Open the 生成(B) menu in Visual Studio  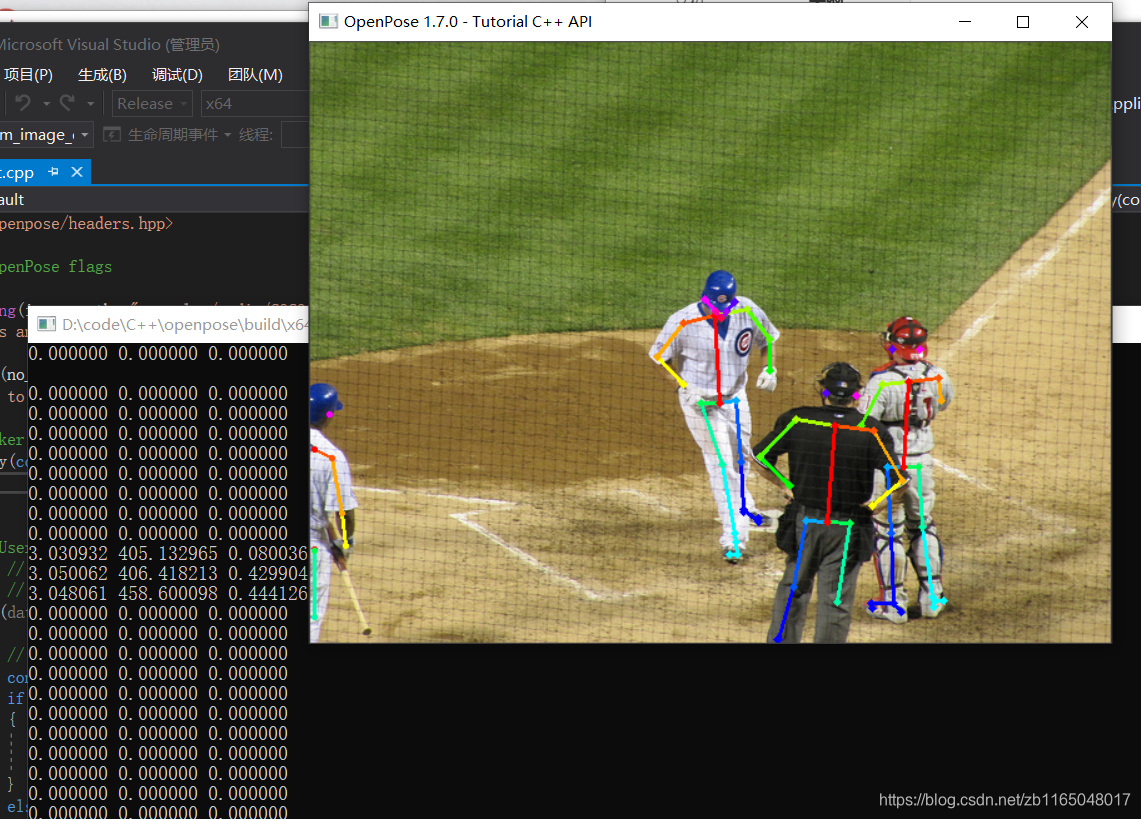pyautogui.click(x=102, y=75)
